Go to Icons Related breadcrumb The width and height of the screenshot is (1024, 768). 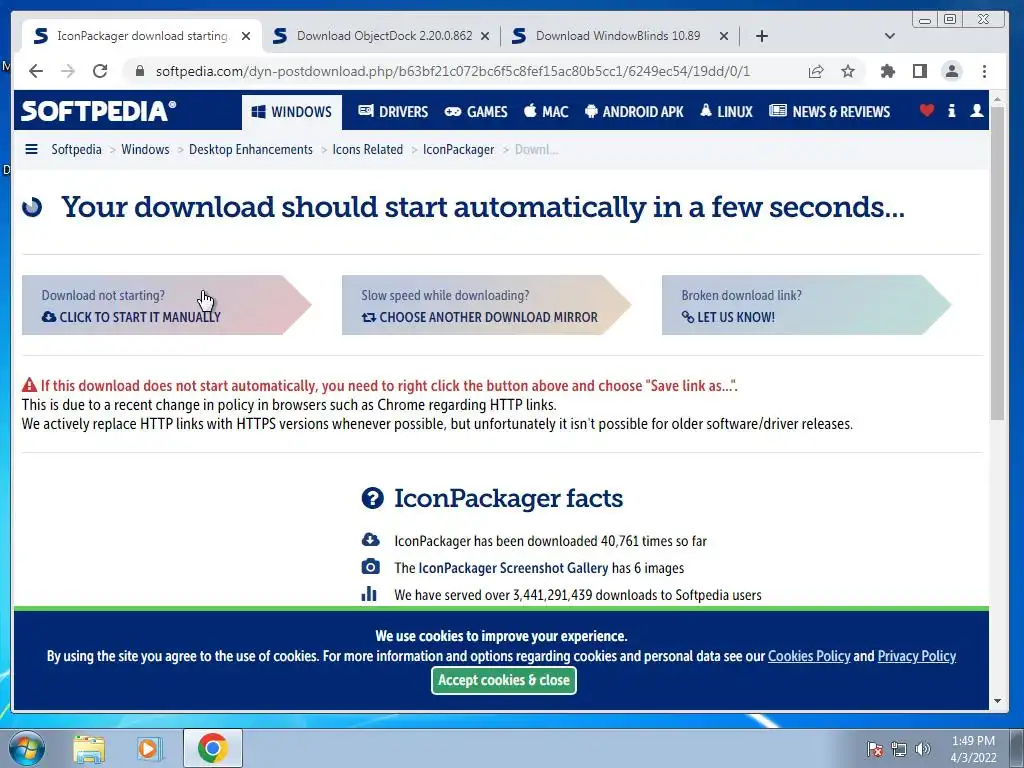pyautogui.click(x=368, y=150)
